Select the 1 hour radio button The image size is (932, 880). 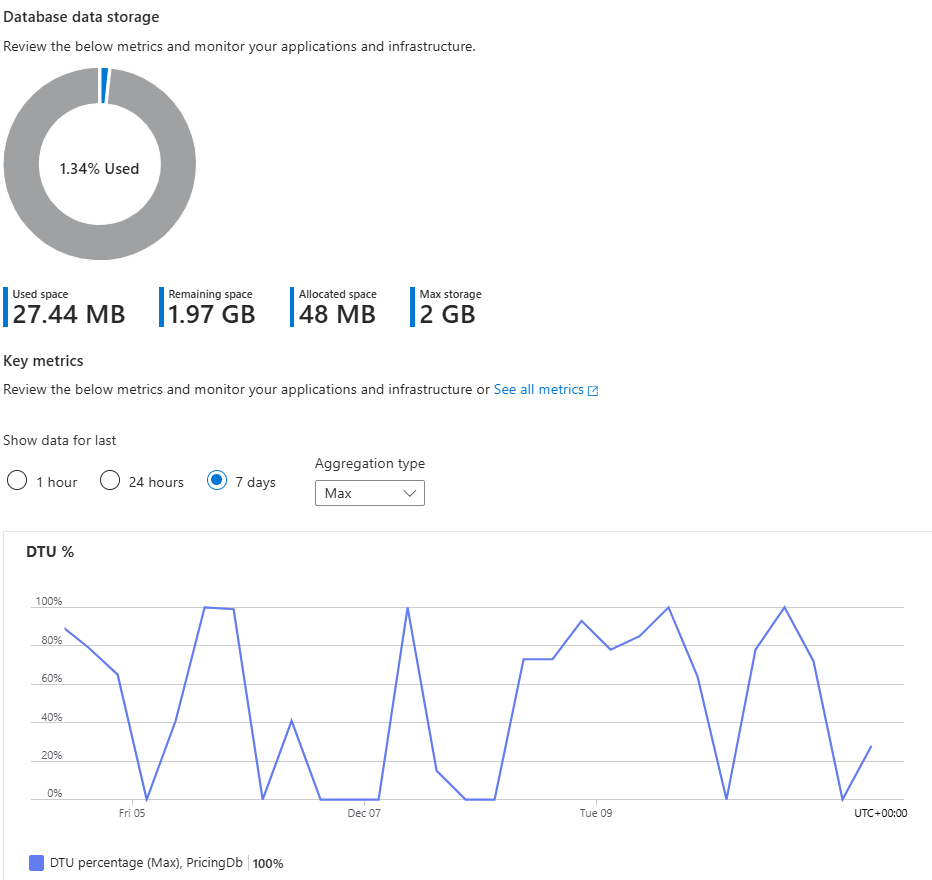click(17, 481)
